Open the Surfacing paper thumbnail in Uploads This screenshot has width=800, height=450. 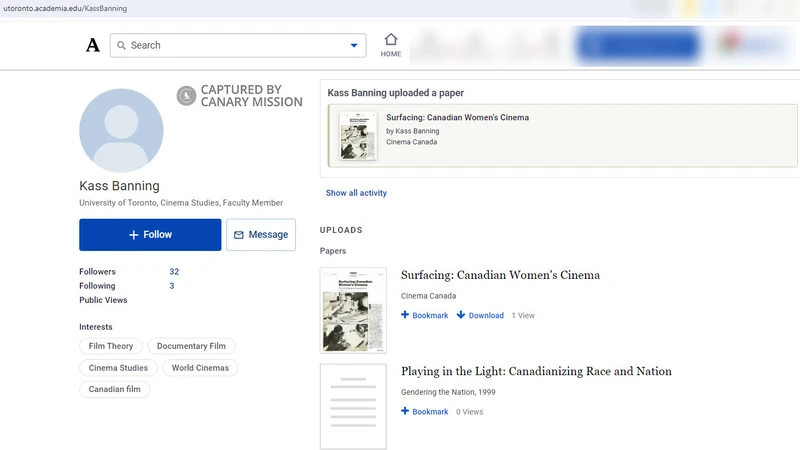pos(353,310)
